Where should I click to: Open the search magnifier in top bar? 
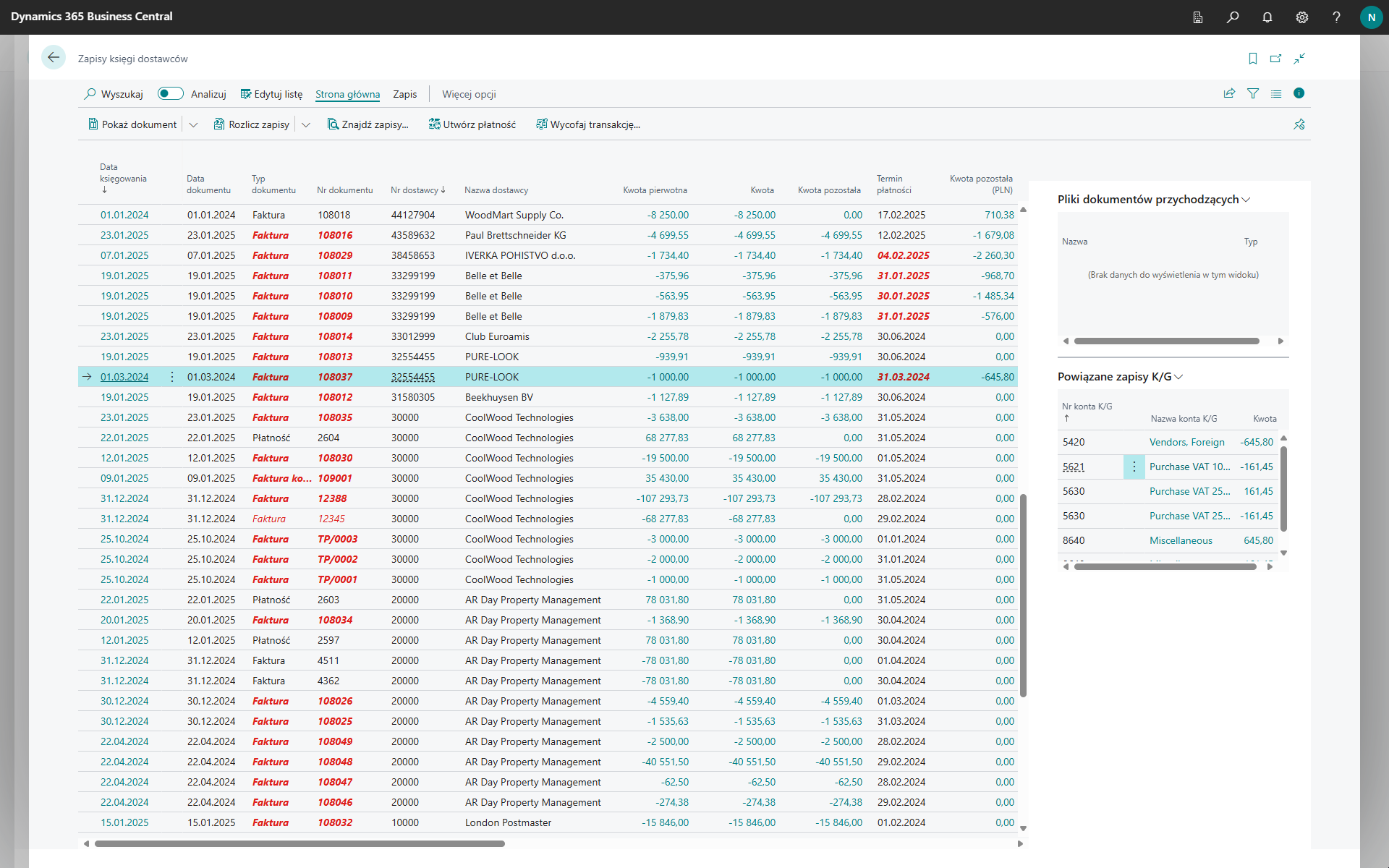click(1233, 17)
